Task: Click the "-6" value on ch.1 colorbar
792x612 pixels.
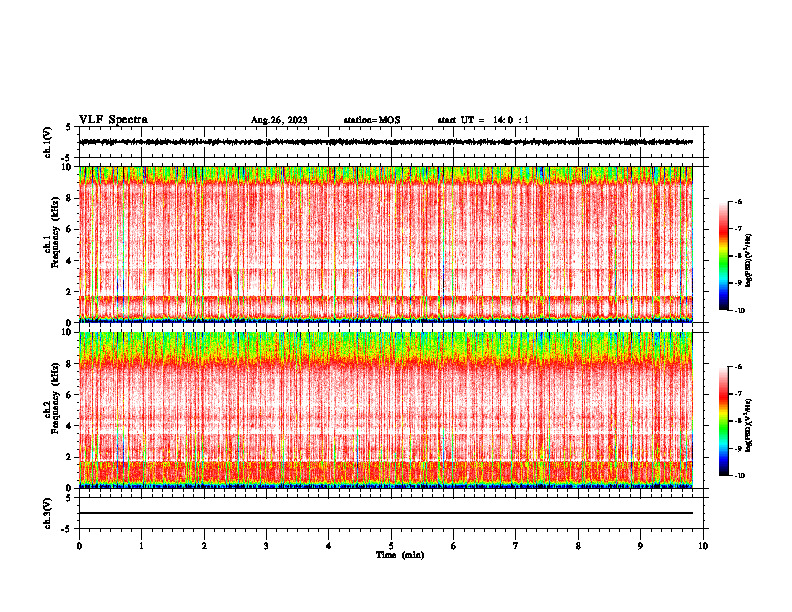Action: click(x=738, y=202)
